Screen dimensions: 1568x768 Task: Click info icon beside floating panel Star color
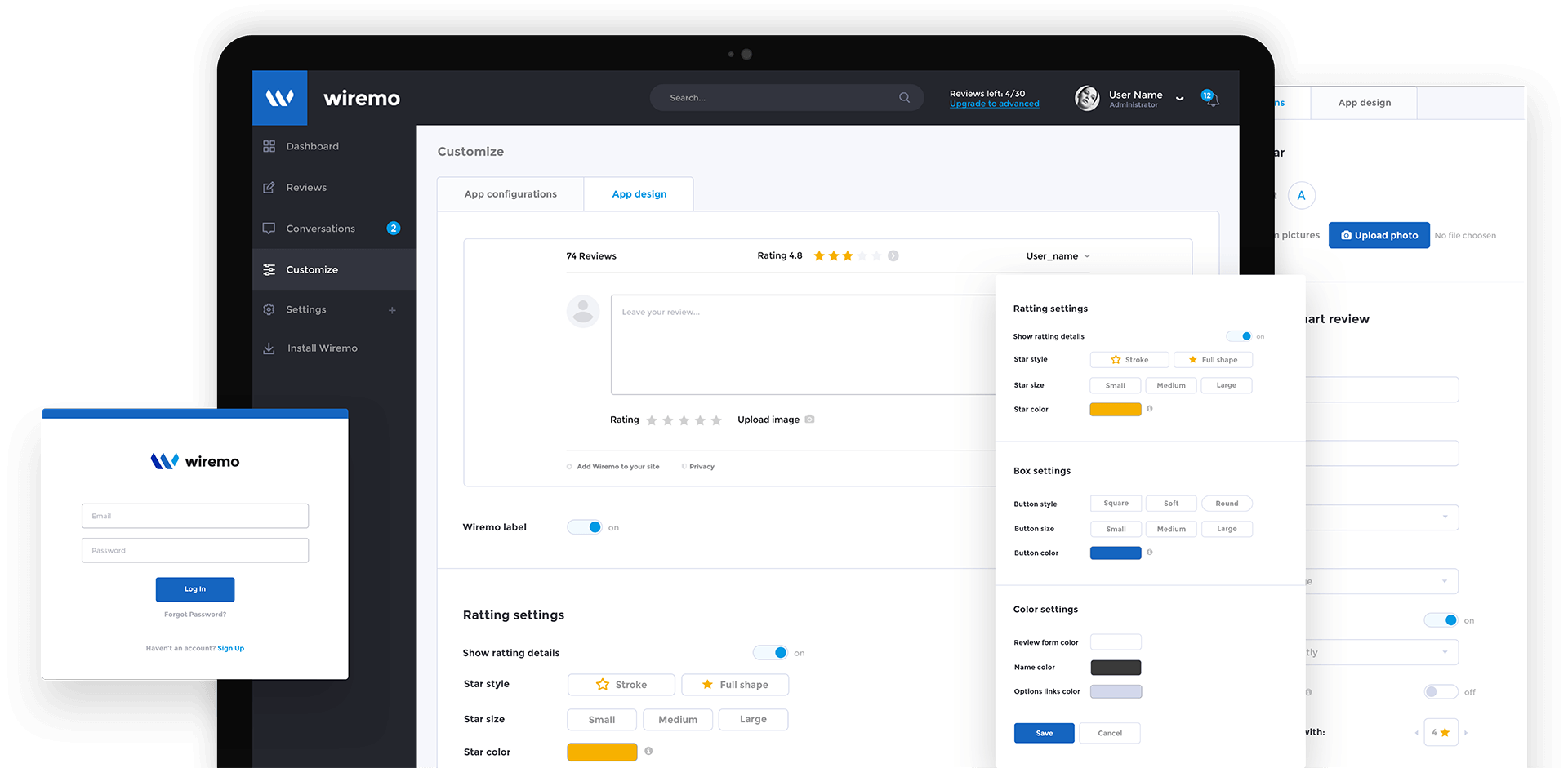(1150, 408)
